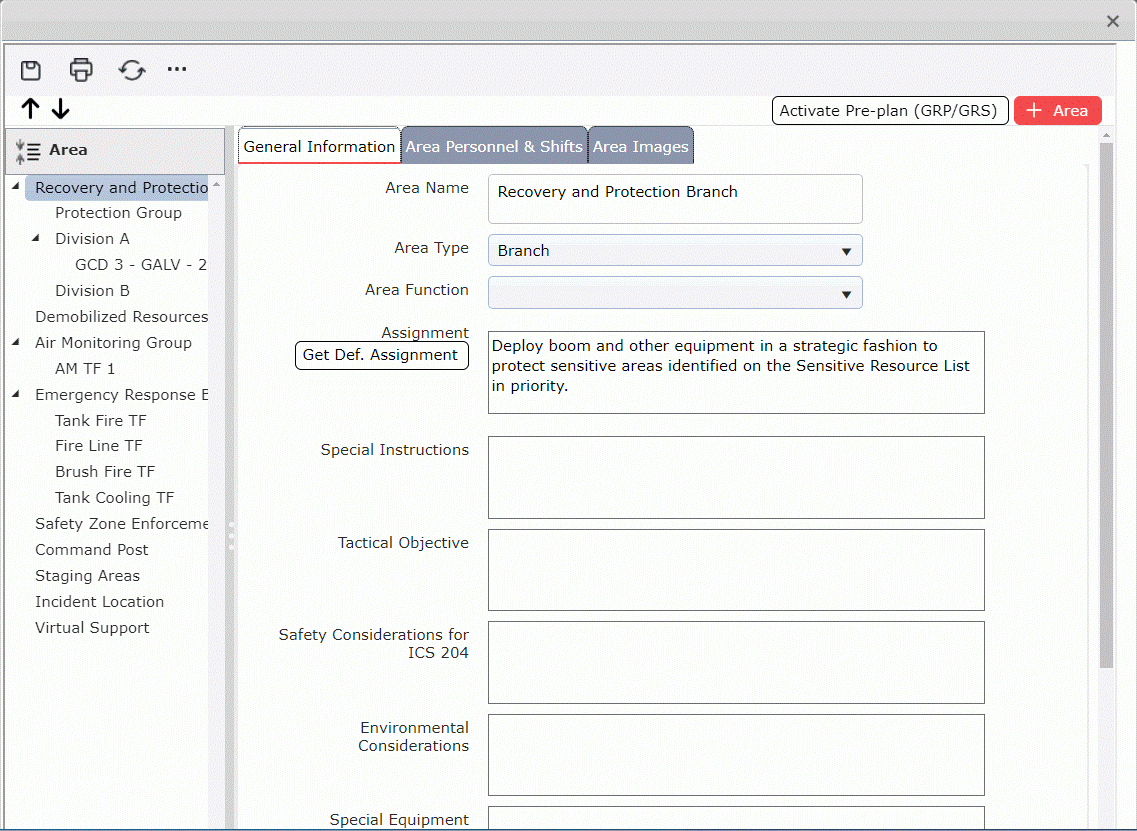Select Recovery and Protection Branch tree item
The image size is (1137, 831).
click(117, 188)
